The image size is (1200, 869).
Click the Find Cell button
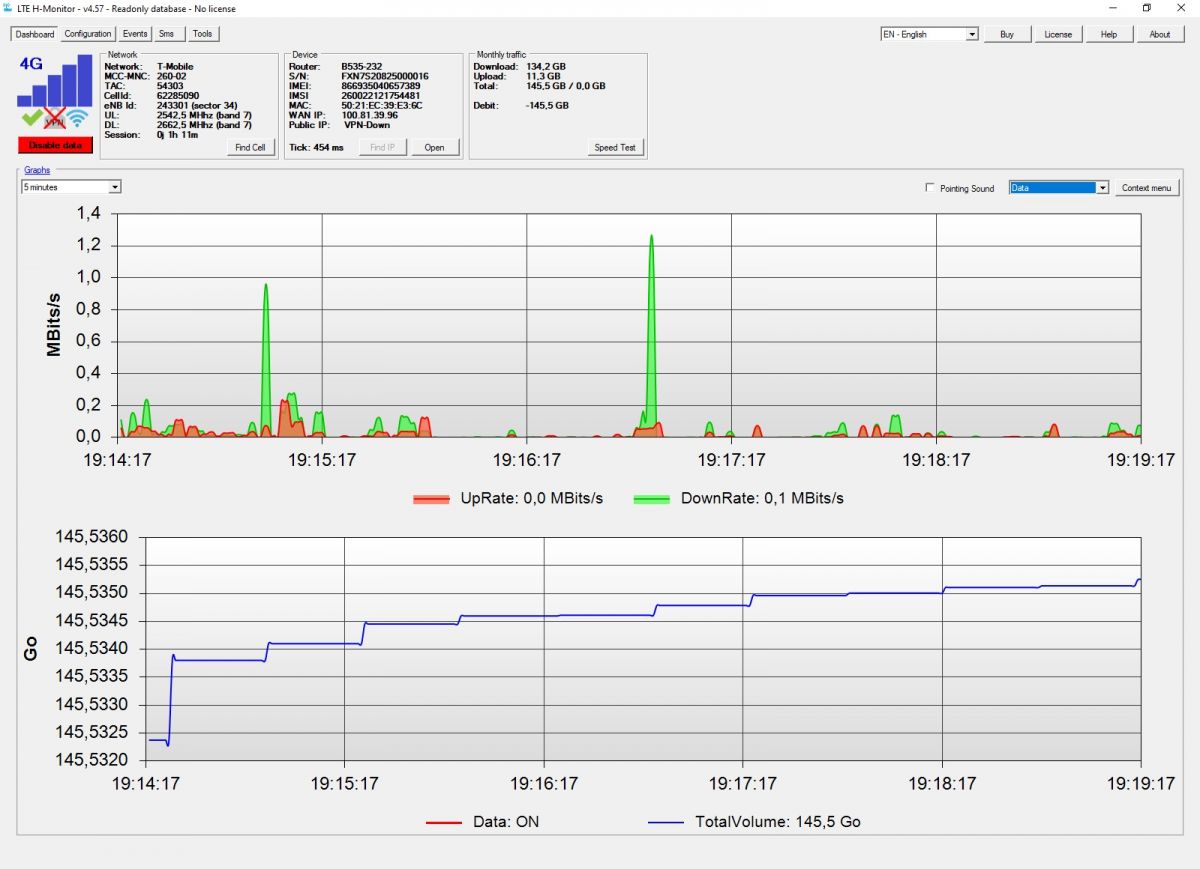pos(250,148)
